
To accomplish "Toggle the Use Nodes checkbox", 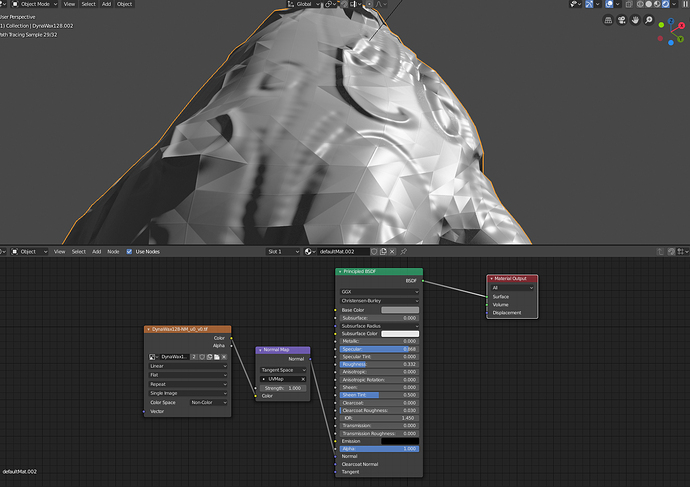I will [129, 252].
